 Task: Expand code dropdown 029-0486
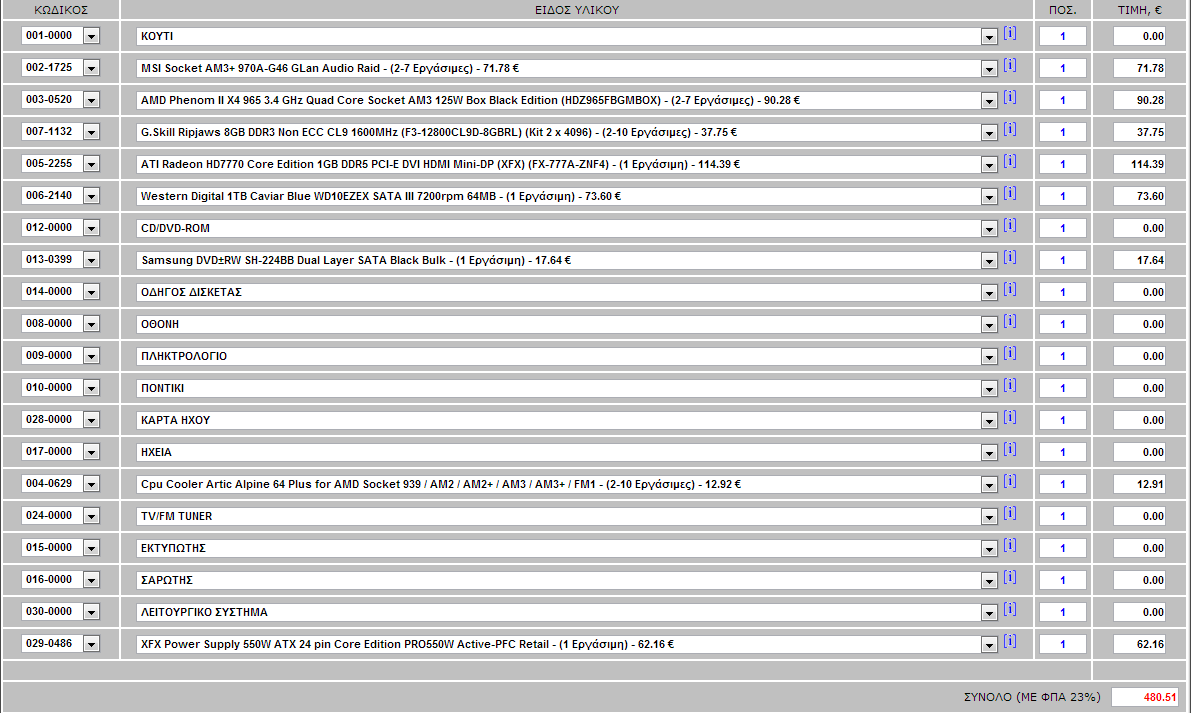(x=91, y=644)
